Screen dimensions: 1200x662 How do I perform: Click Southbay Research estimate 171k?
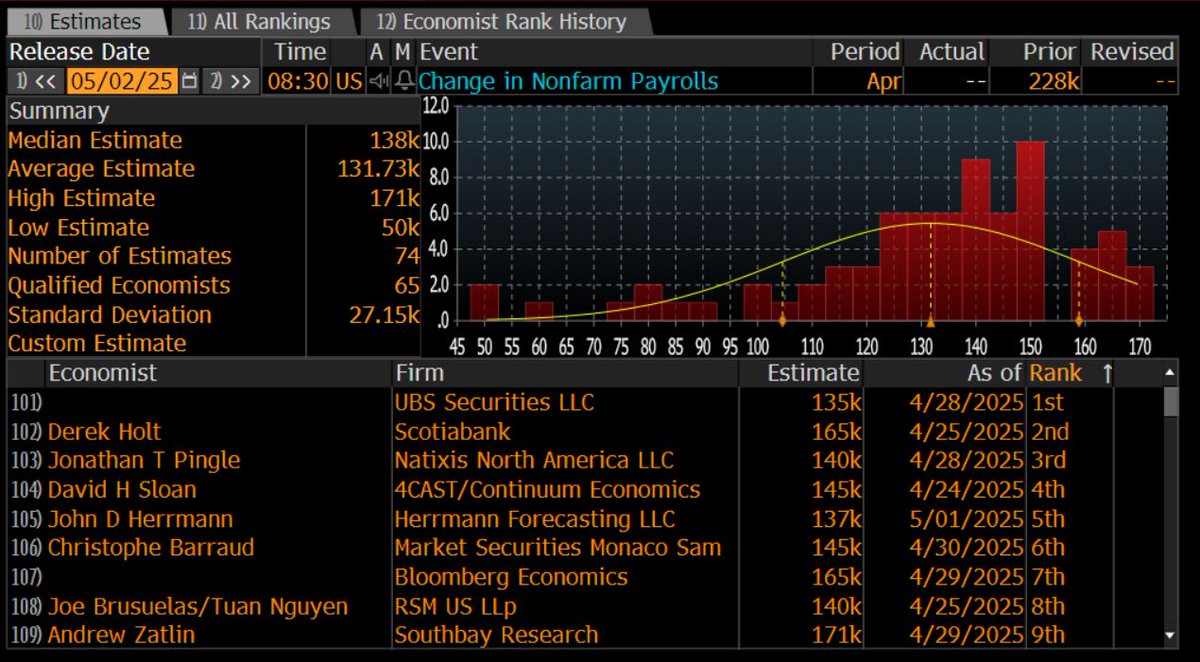click(836, 635)
